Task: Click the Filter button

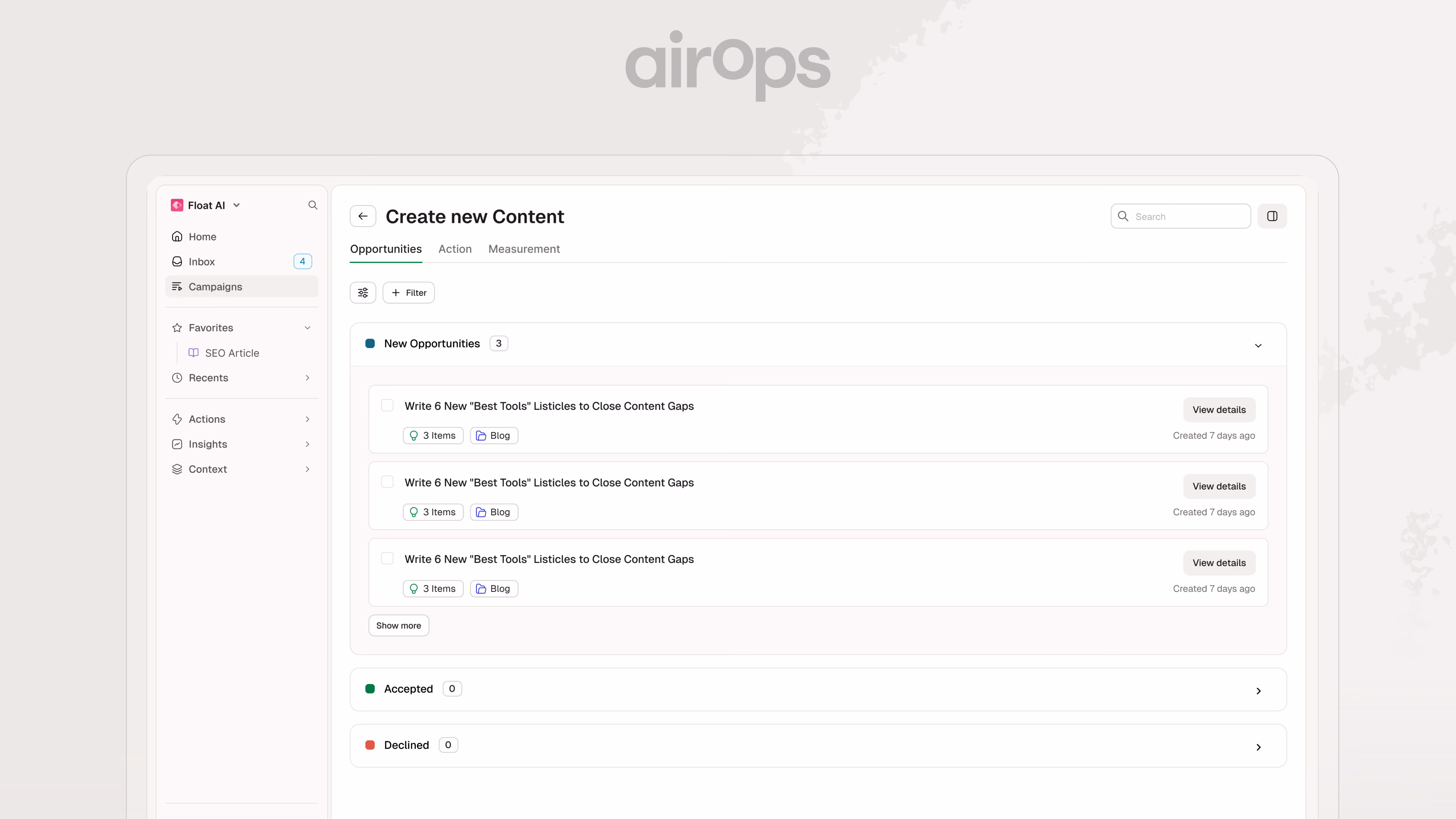Action: (x=409, y=293)
